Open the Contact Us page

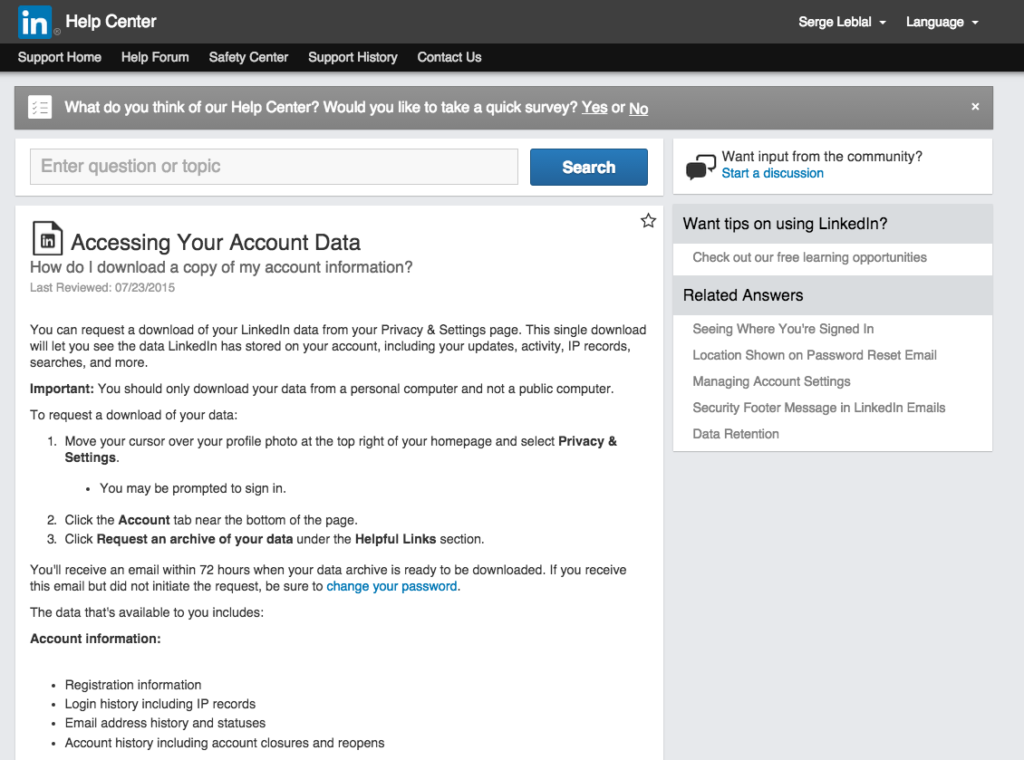pos(449,57)
